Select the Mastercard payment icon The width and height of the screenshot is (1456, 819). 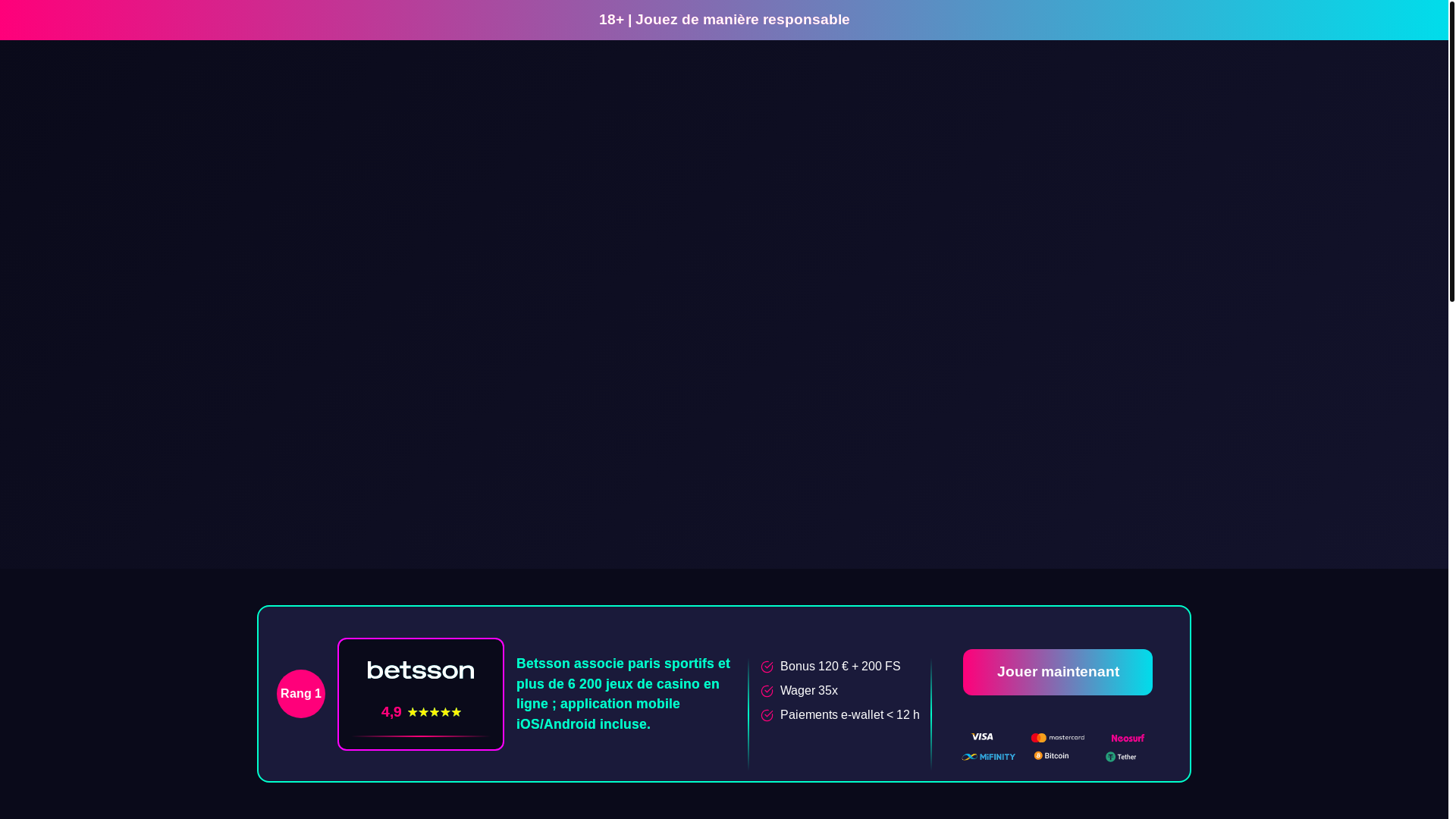[1057, 737]
